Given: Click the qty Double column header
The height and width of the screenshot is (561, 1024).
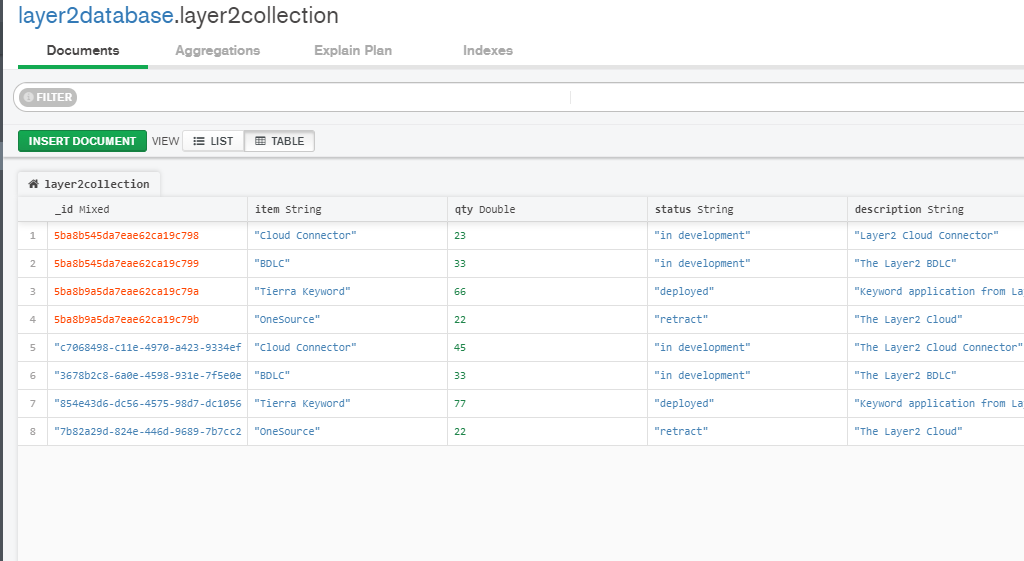Looking at the screenshot, I should click(485, 209).
